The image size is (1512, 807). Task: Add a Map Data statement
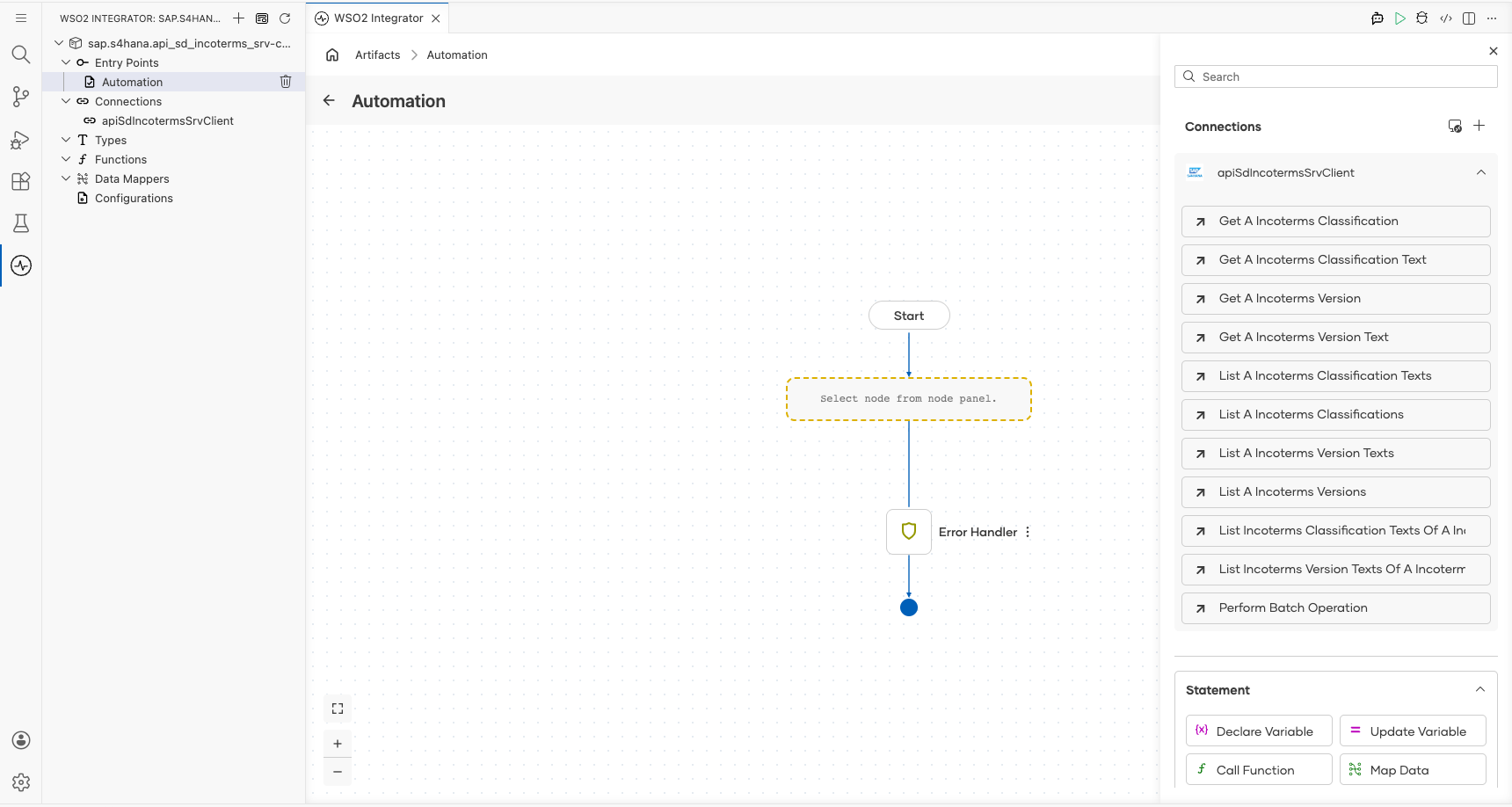[x=1413, y=769]
